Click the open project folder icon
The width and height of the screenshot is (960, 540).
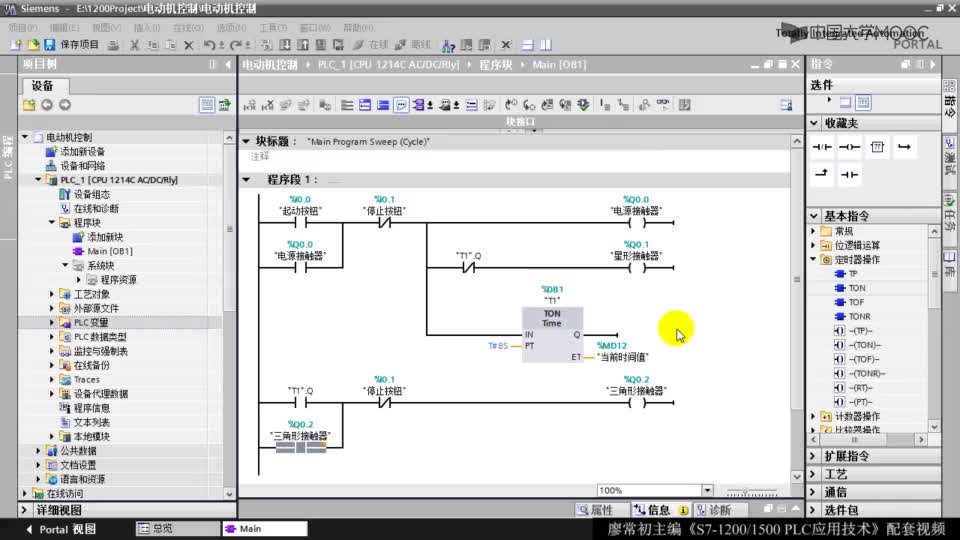pos(33,45)
